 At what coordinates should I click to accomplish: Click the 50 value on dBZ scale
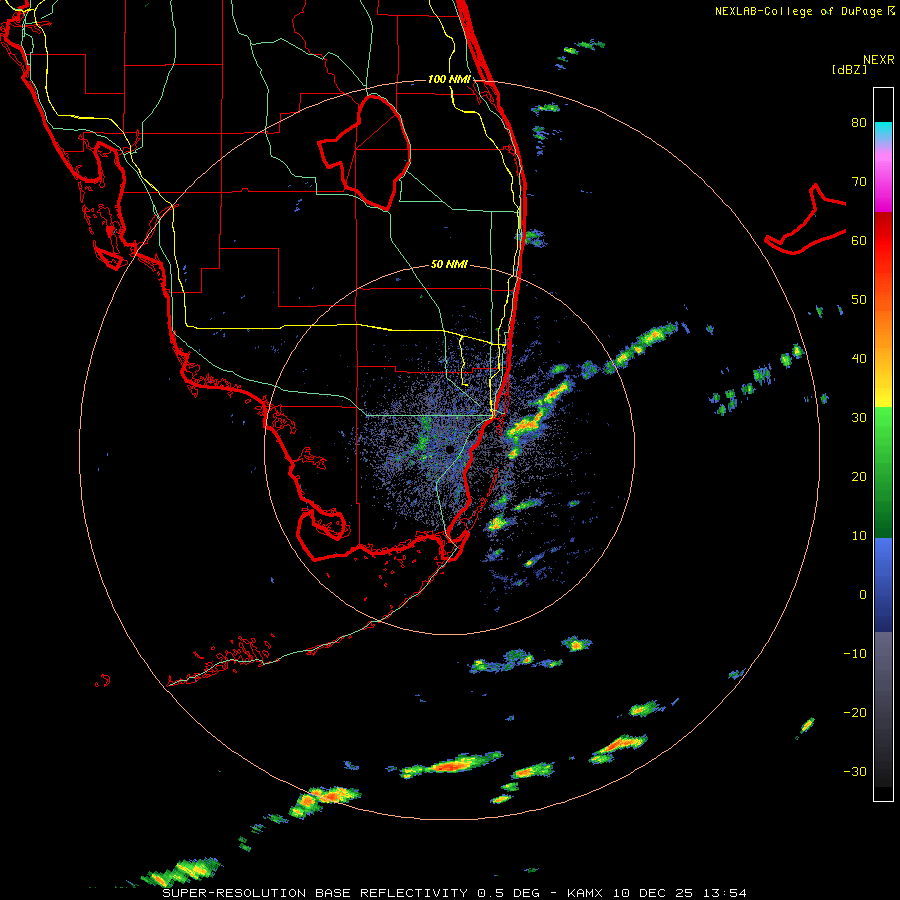point(859,300)
